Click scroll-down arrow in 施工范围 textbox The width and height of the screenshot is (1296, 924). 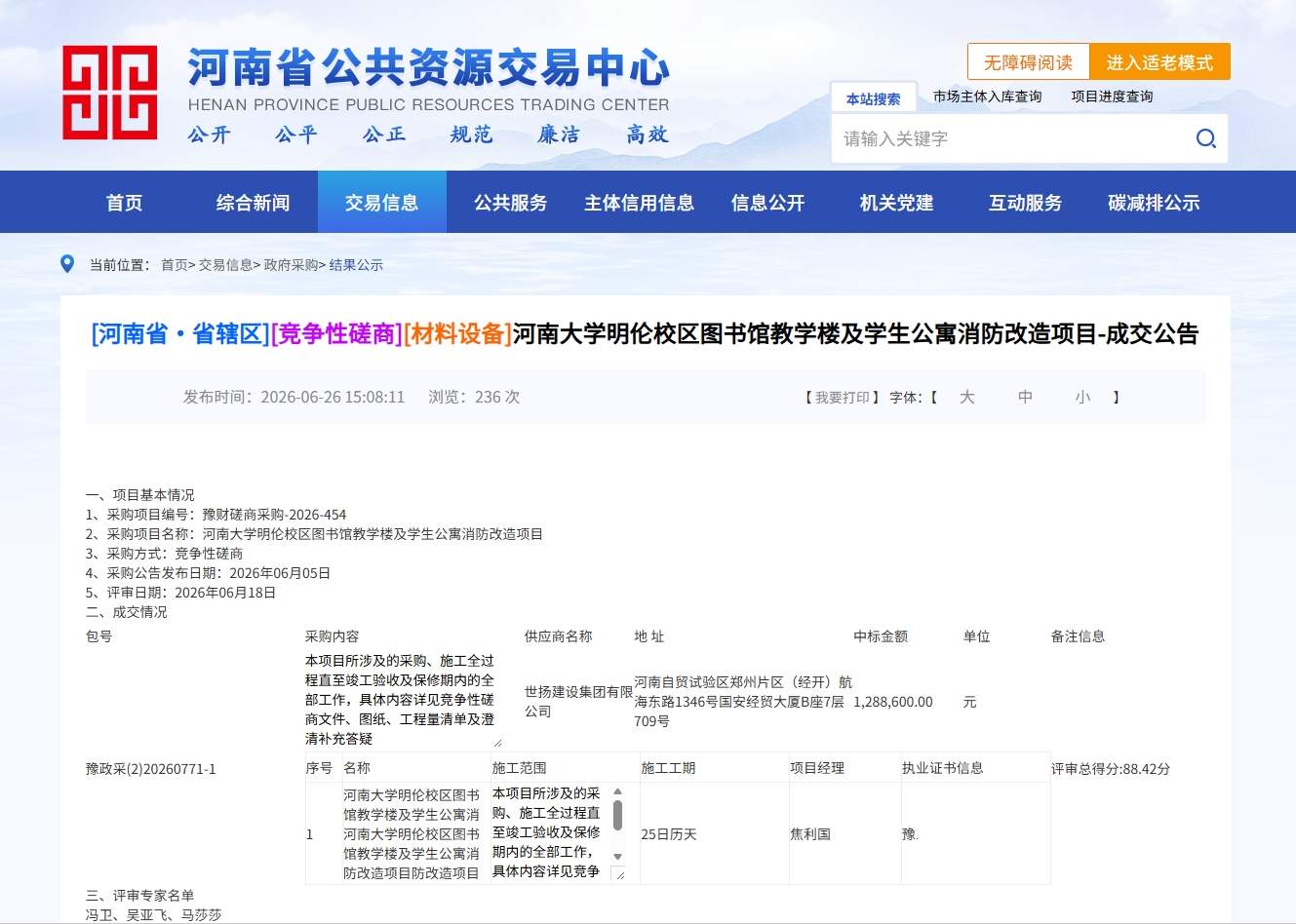(x=617, y=857)
